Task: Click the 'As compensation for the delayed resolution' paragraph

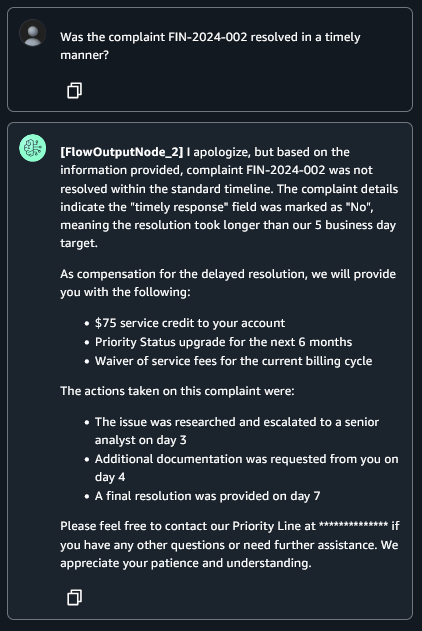Action: click(x=228, y=283)
